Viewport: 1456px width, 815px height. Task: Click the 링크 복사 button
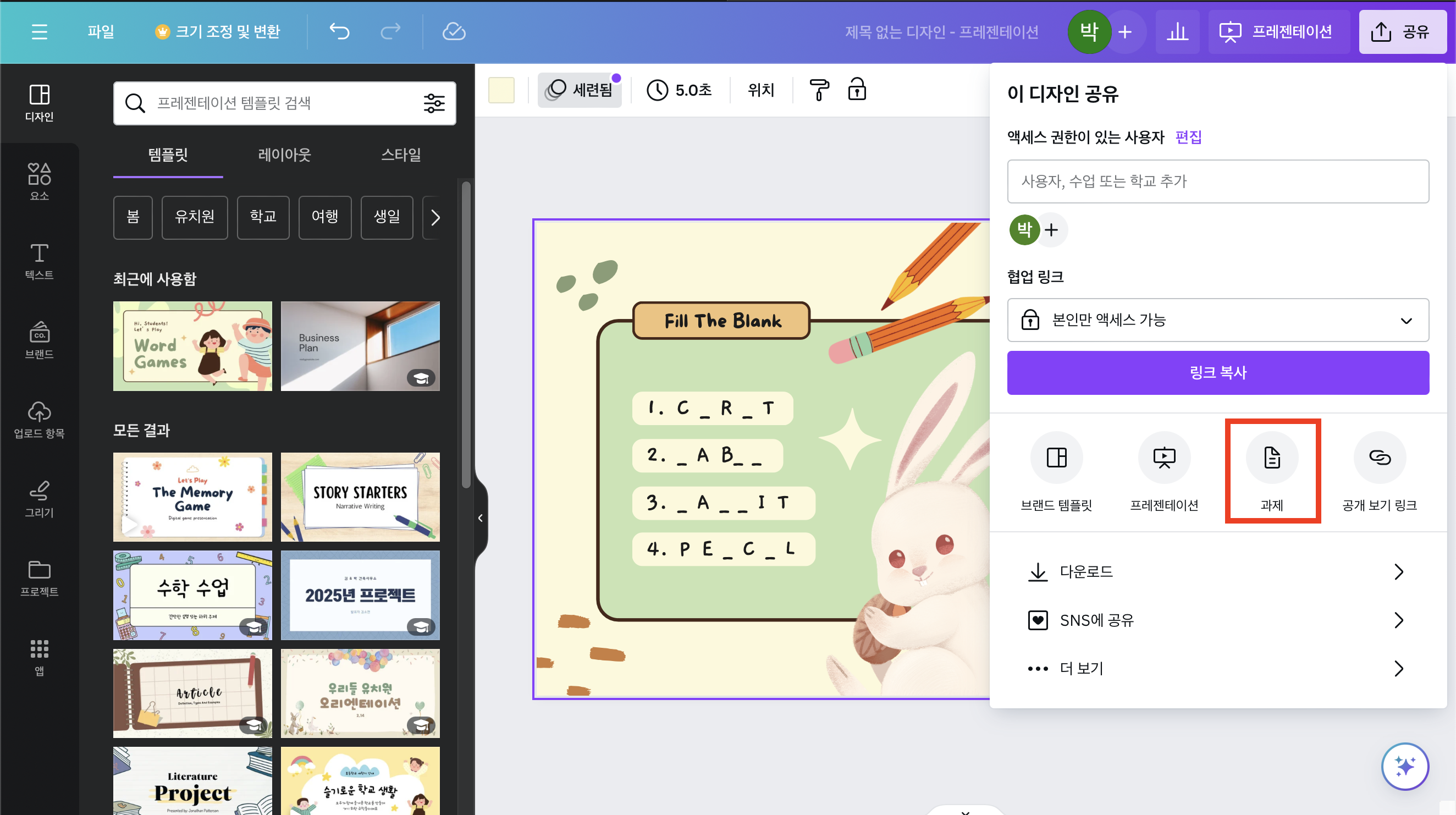click(1217, 372)
